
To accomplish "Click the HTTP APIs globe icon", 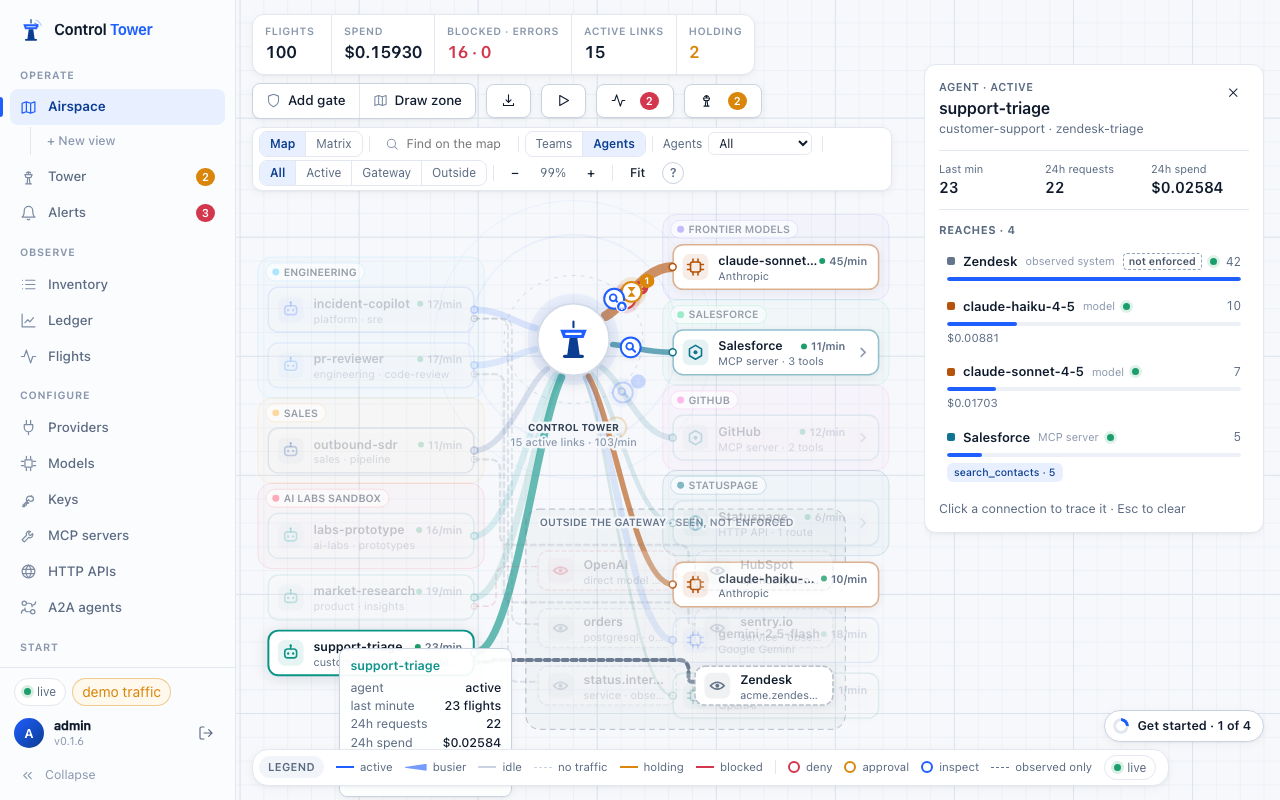I will [x=29, y=572].
